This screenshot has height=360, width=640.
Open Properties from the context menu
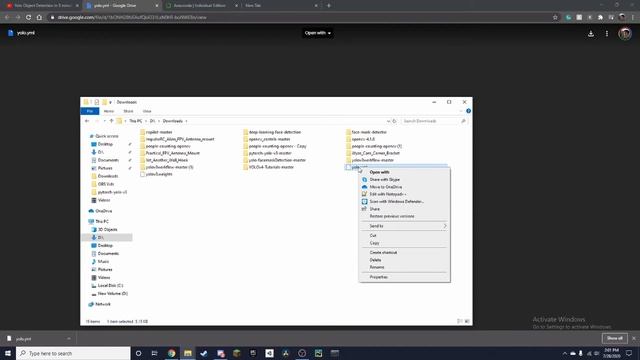tap(378, 277)
